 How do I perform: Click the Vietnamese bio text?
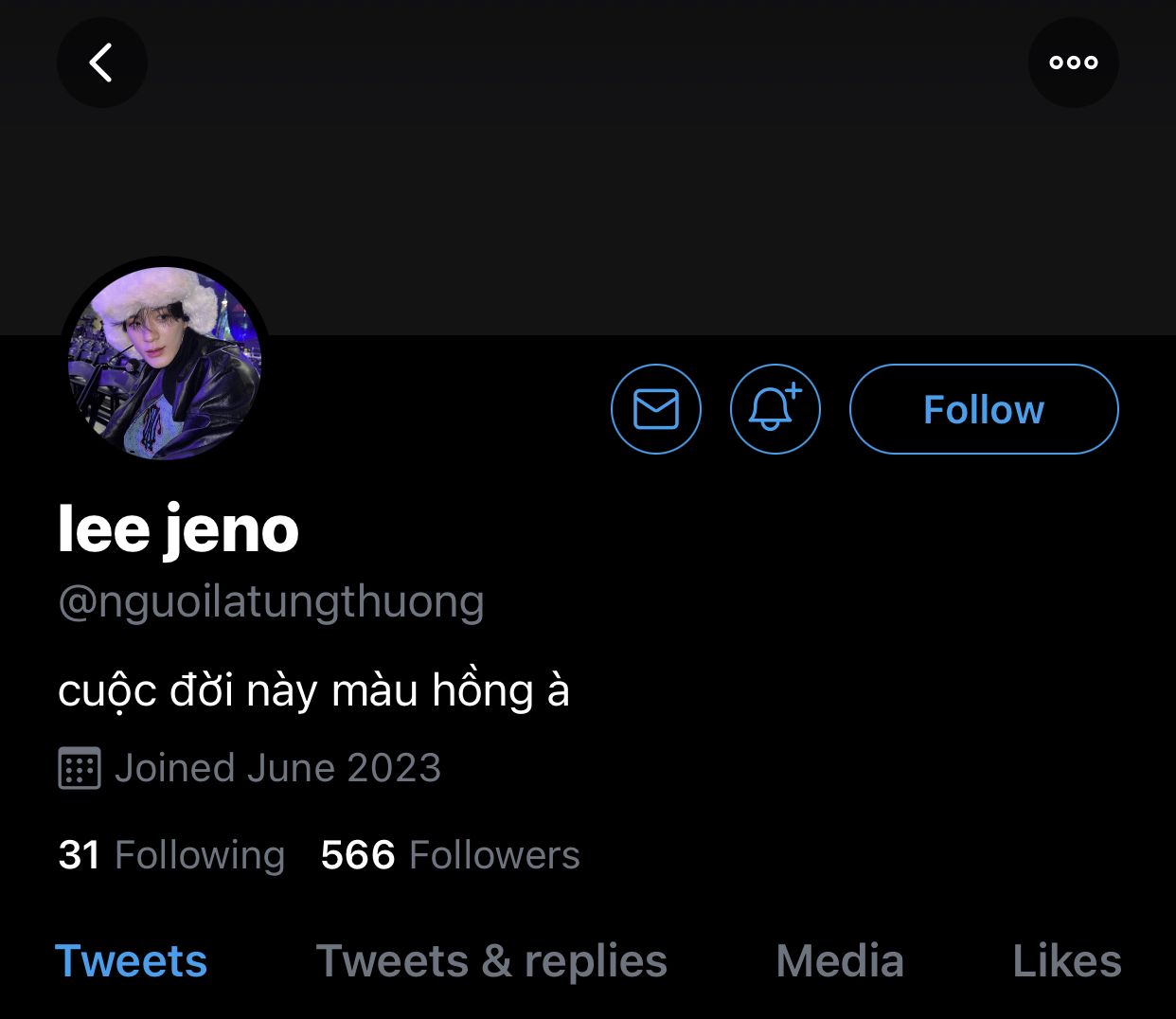tap(313, 689)
